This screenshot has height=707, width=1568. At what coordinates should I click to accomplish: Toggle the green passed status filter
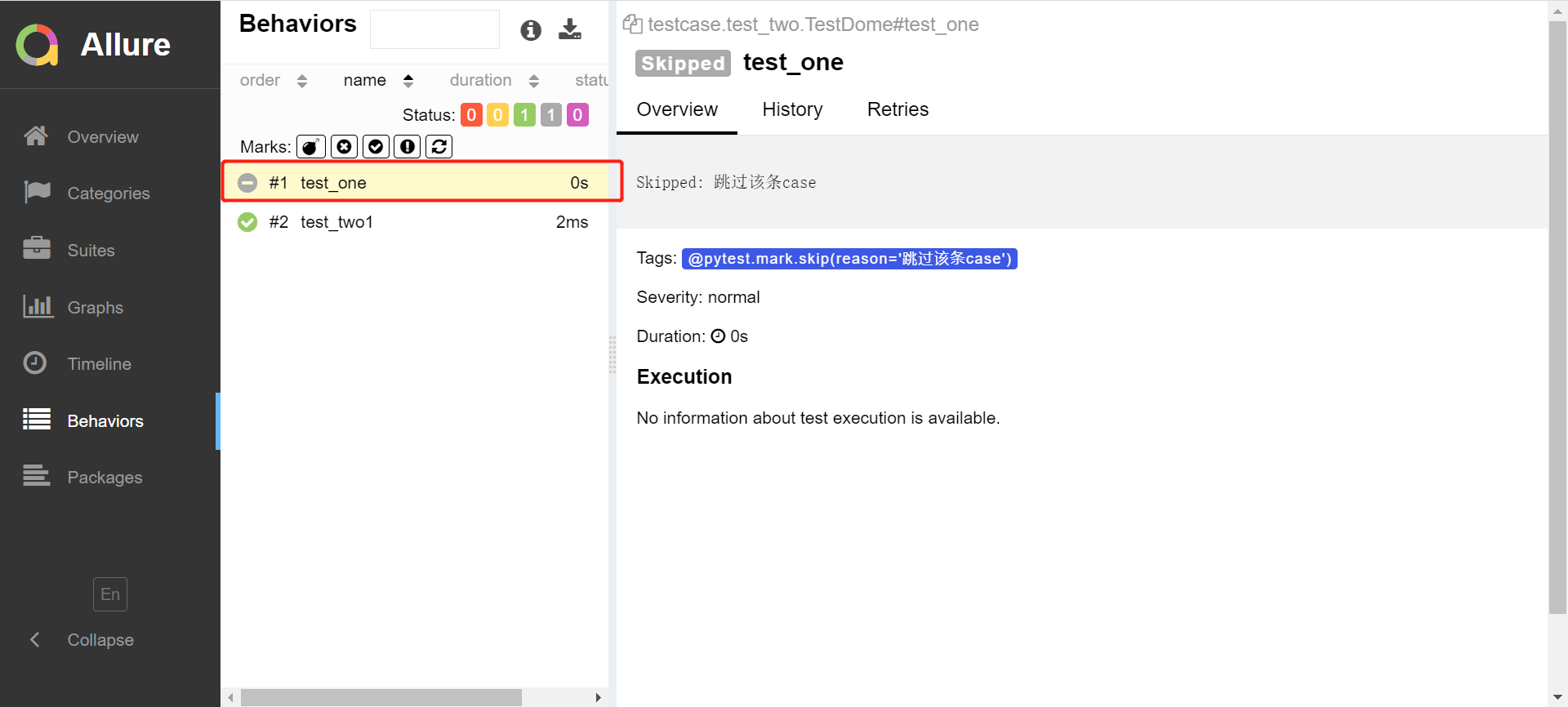524,115
